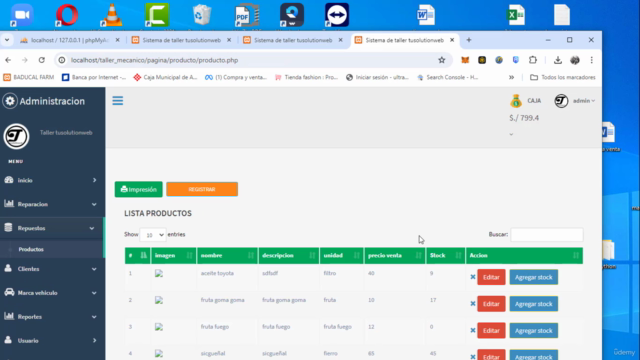Screen dimensions: 640x360
Task: Bookmark this page with the star
Action: [442, 60]
